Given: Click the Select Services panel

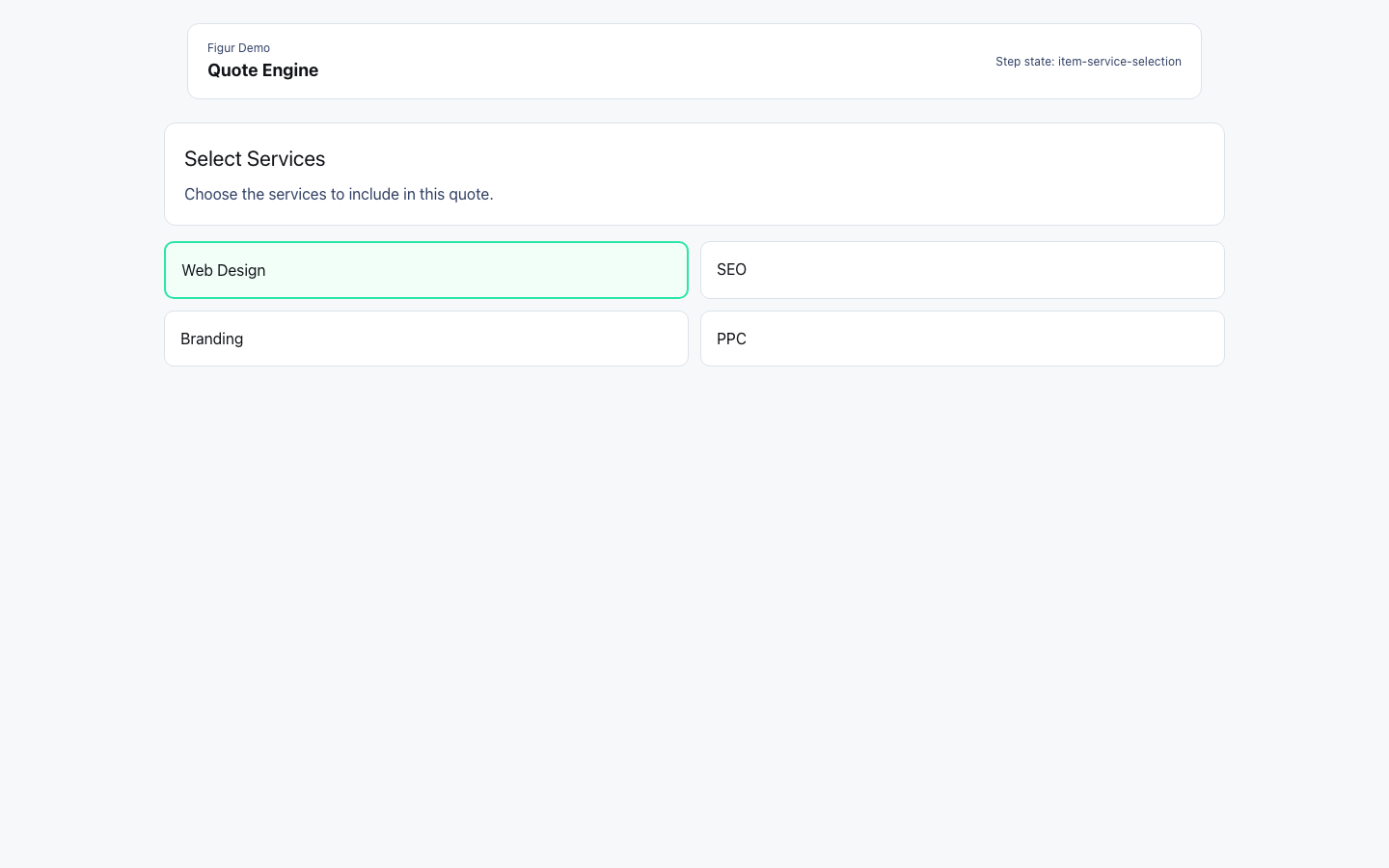Looking at the screenshot, I should [694, 174].
